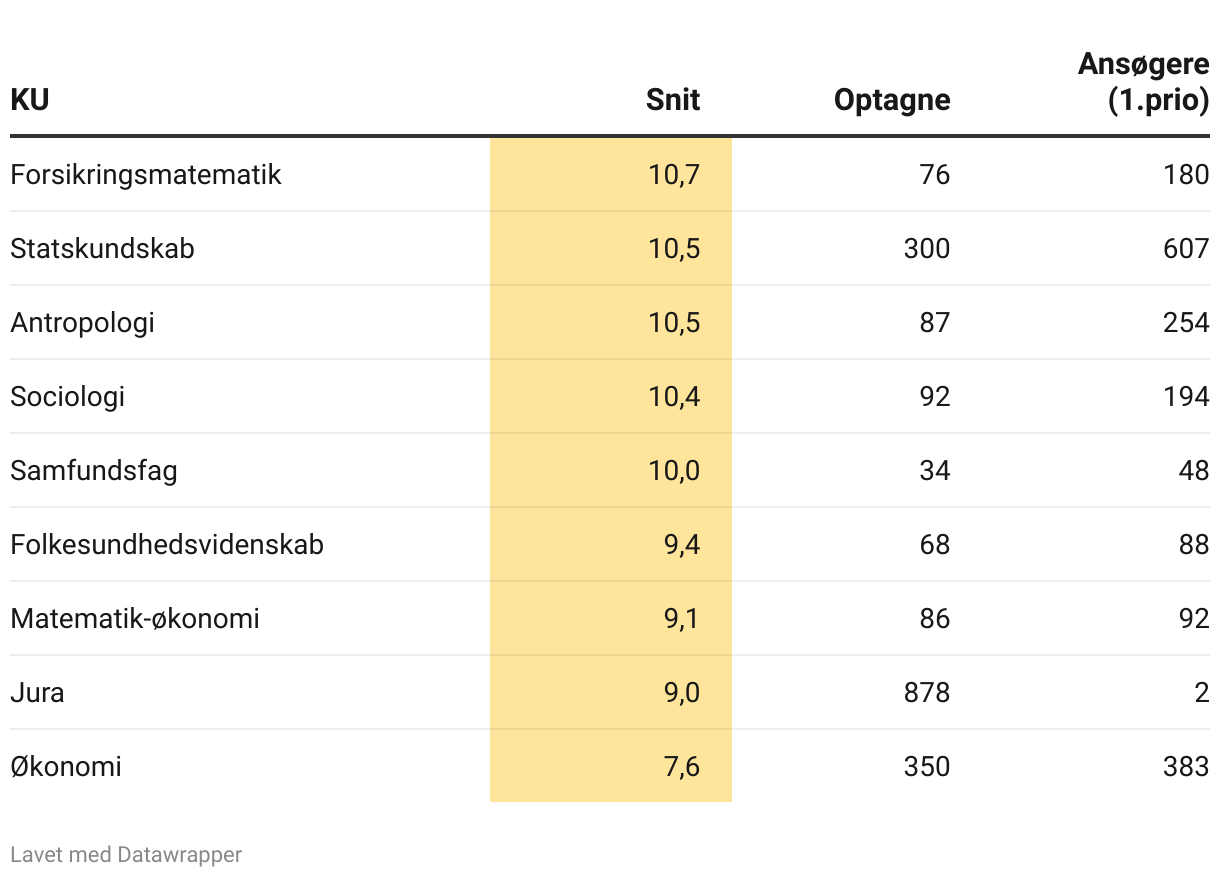The image size is (1220, 878).
Task: Select the Samfundsfag row label
Action: tap(94, 471)
